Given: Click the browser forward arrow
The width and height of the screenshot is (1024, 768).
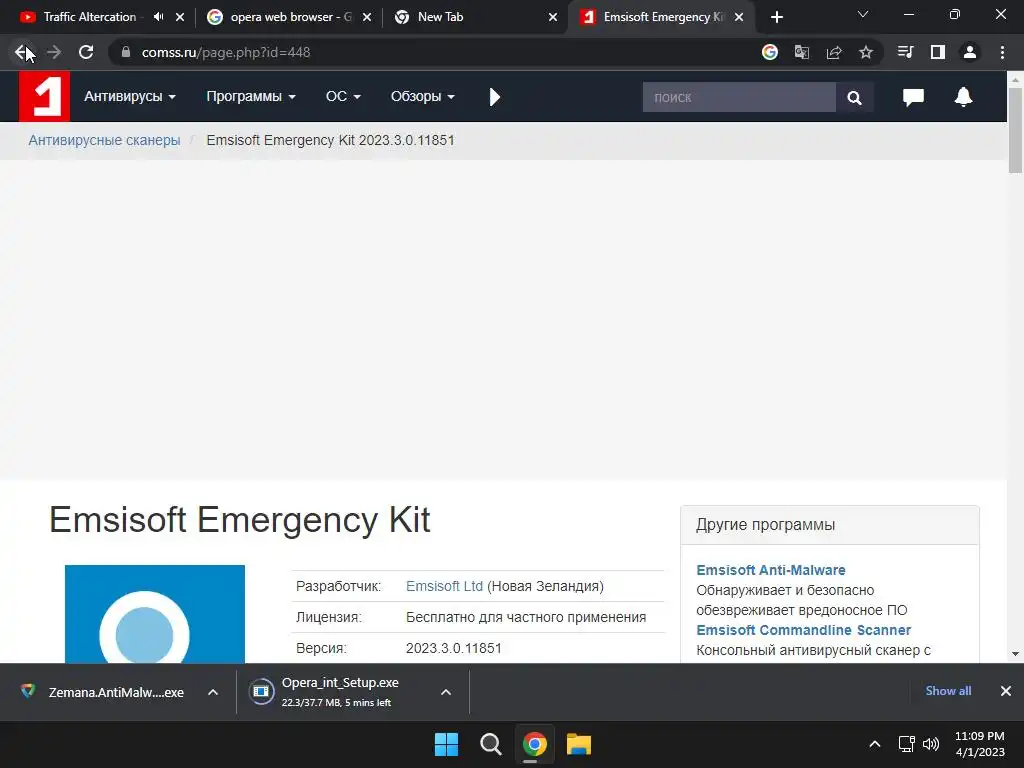Looking at the screenshot, I should click(54, 52).
